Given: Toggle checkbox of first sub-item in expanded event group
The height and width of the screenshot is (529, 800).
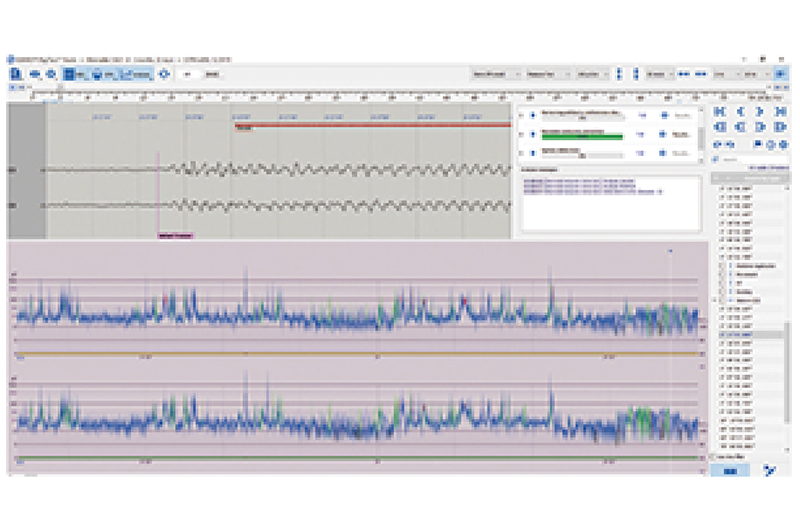Looking at the screenshot, I should (x=731, y=265).
